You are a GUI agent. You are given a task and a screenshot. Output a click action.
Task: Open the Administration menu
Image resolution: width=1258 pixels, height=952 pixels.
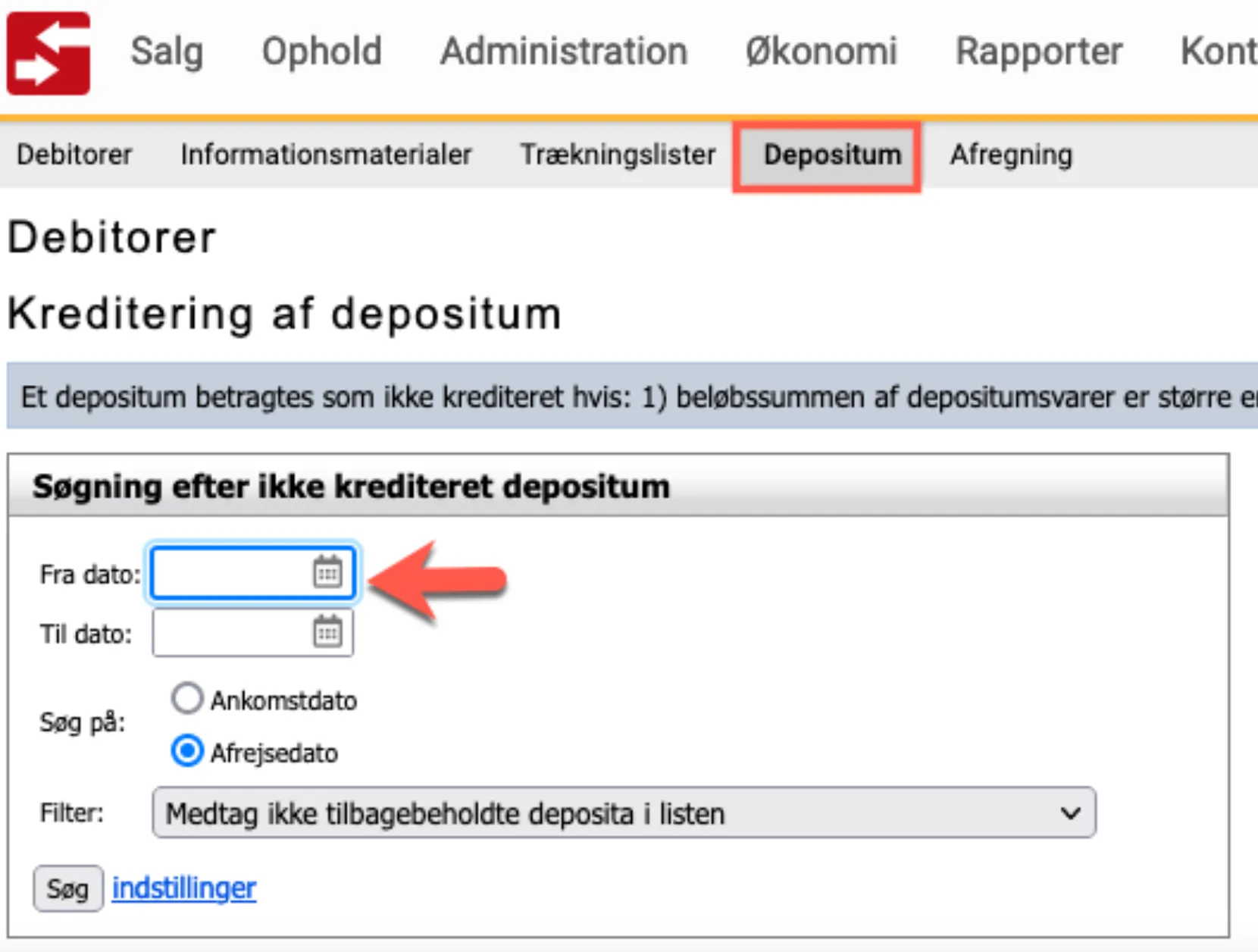click(x=564, y=52)
